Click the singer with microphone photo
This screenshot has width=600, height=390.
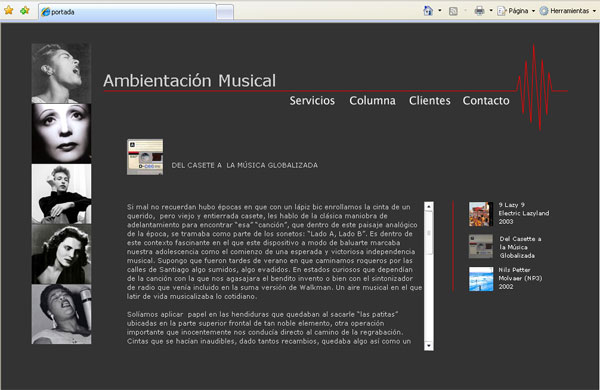point(61,314)
